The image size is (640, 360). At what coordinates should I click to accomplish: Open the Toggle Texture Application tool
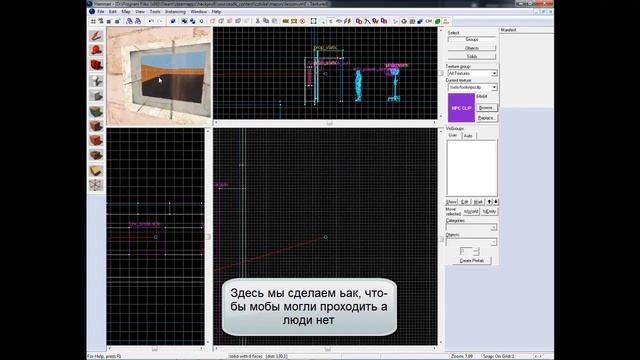(96, 111)
